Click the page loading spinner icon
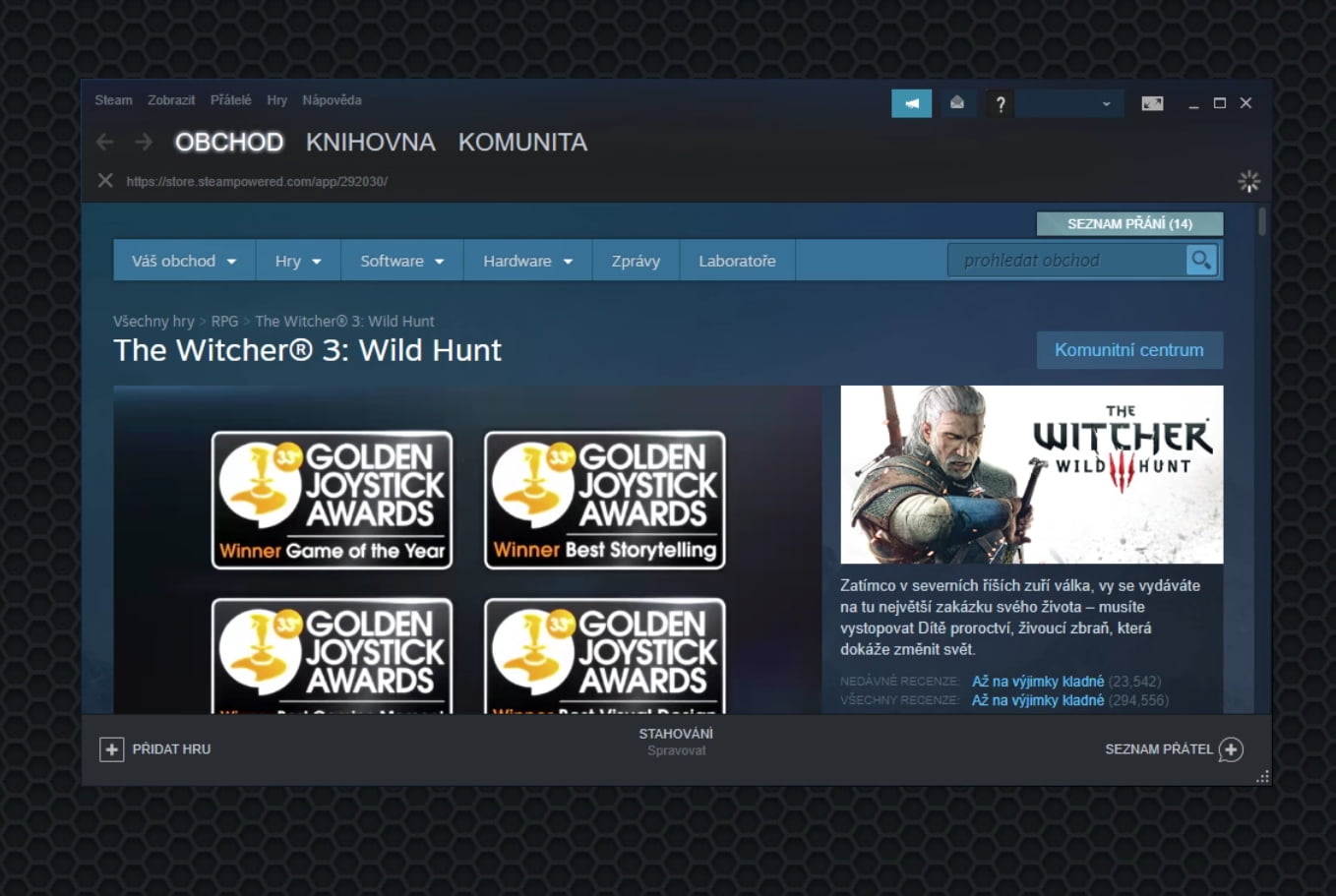Screen dimensions: 1336x896 click(x=1248, y=181)
